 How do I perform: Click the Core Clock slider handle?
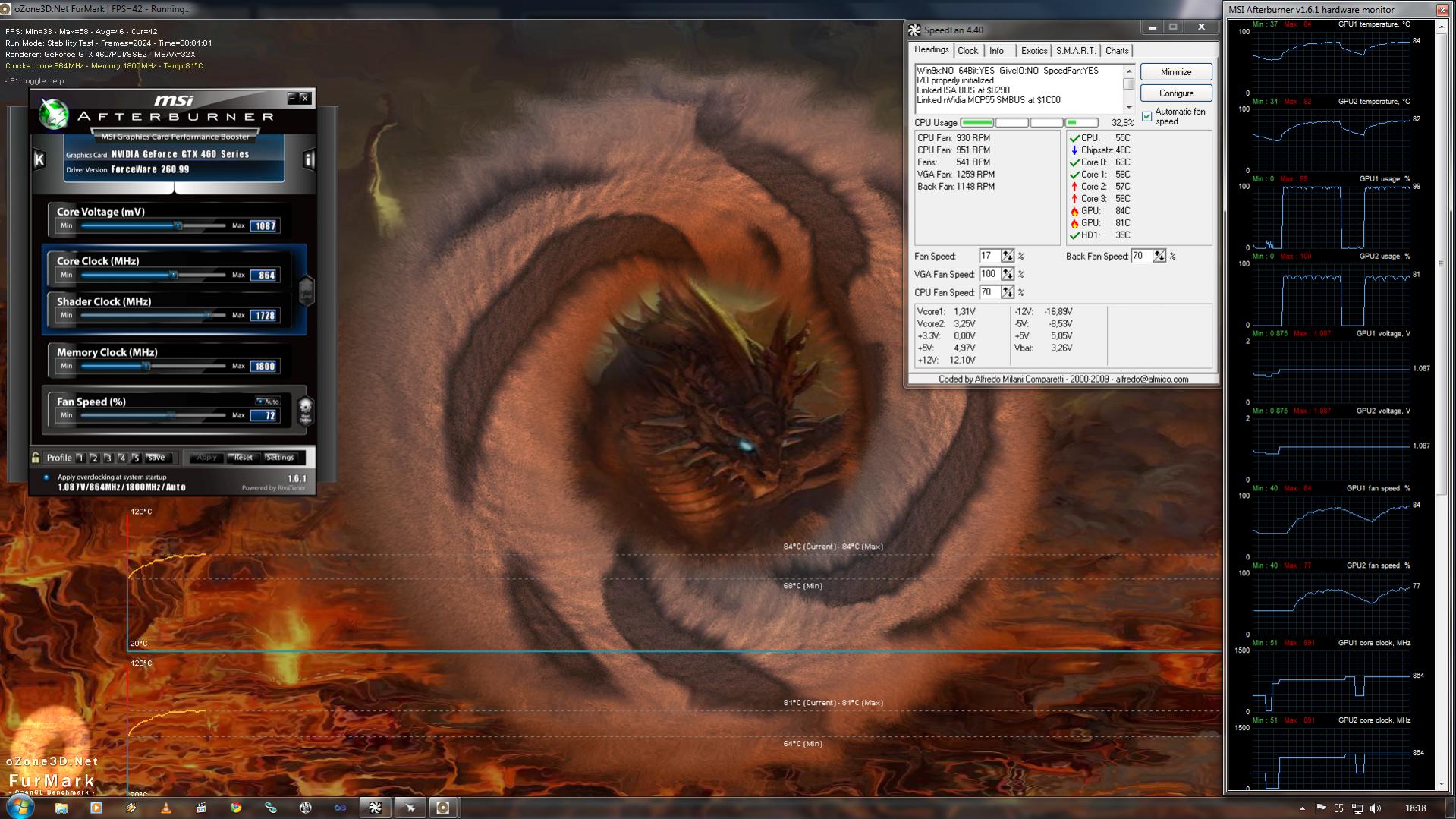pos(174,275)
